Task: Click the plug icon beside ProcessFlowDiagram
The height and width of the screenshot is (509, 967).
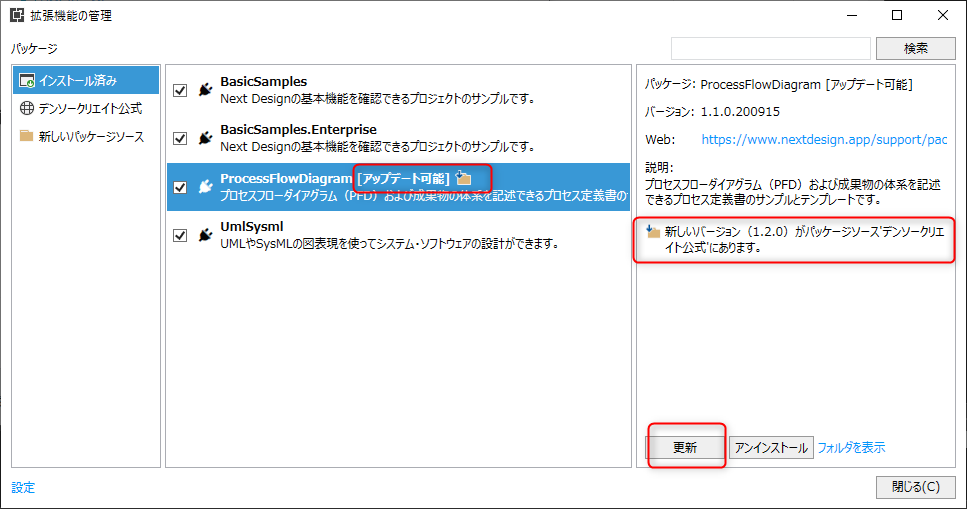Action: (205, 187)
